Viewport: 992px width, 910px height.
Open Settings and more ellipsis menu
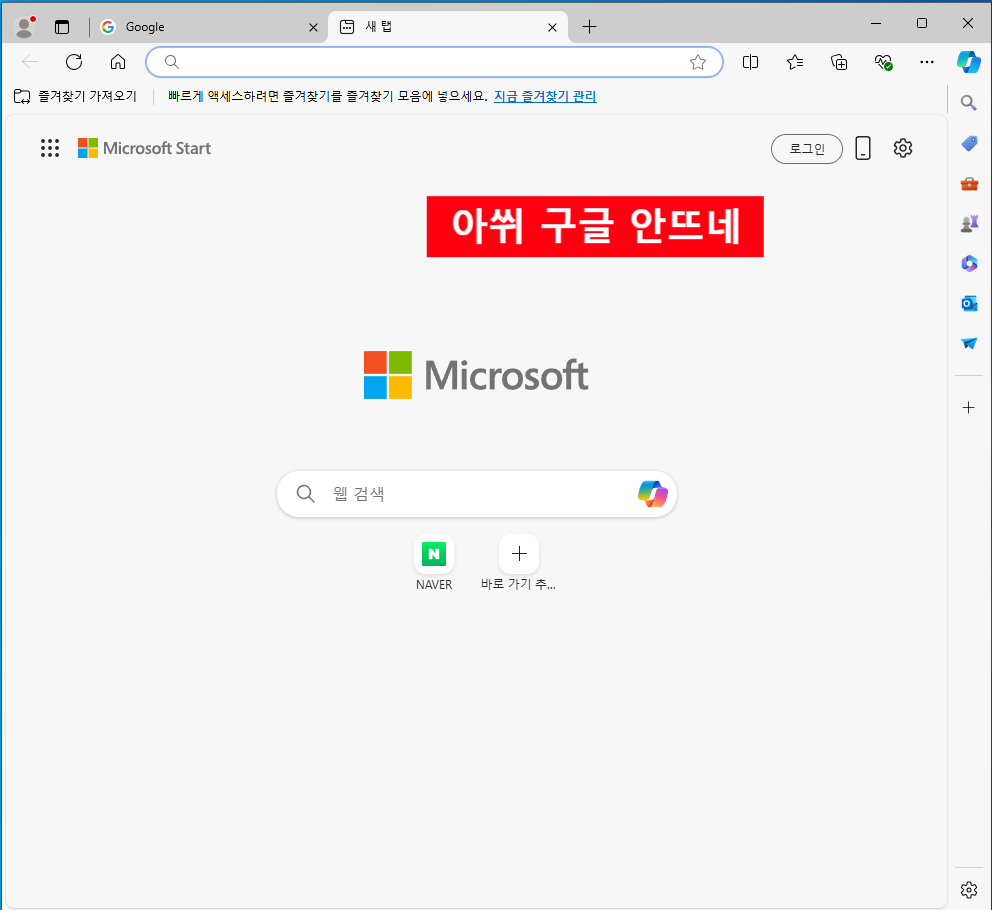[927, 62]
